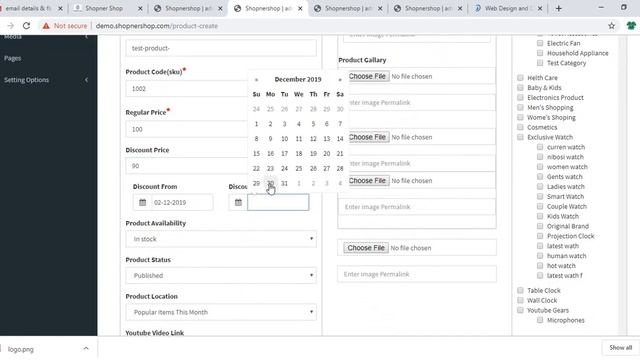Click Show all downloads button
The width and height of the screenshot is (640, 360).
click(x=620, y=348)
